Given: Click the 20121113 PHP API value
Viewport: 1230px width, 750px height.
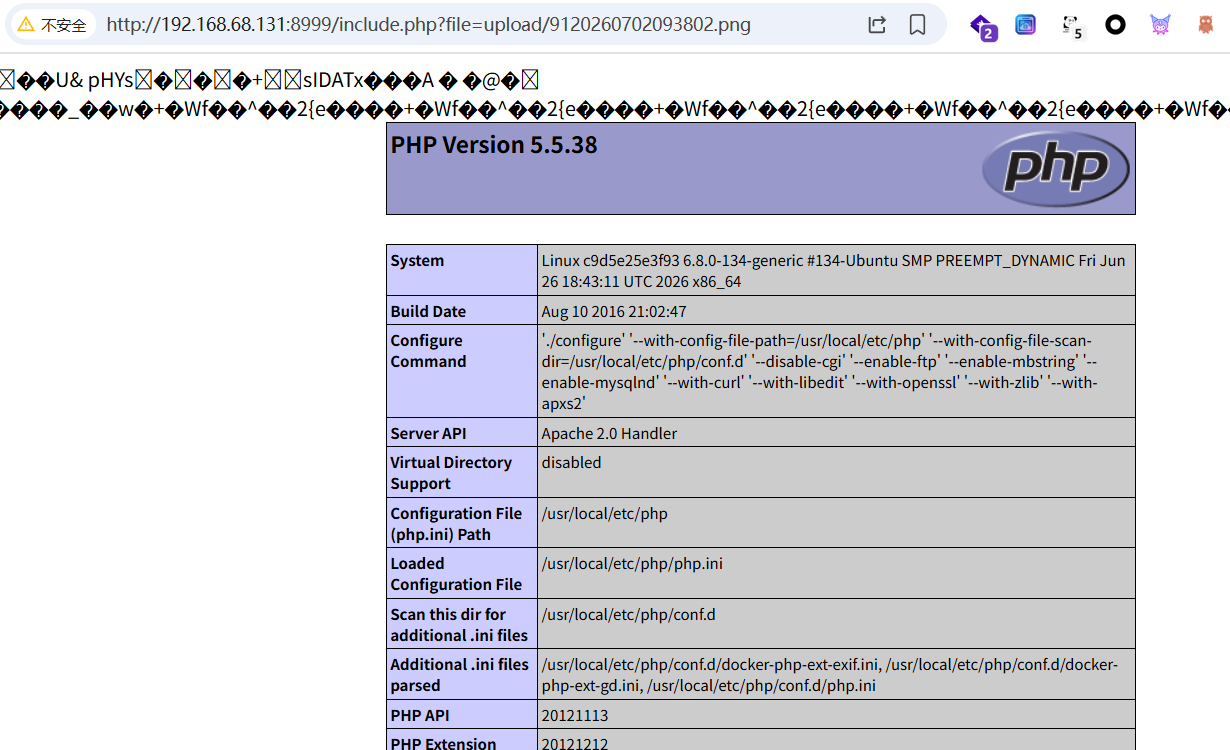Looking at the screenshot, I should click(x=574, y=715).
